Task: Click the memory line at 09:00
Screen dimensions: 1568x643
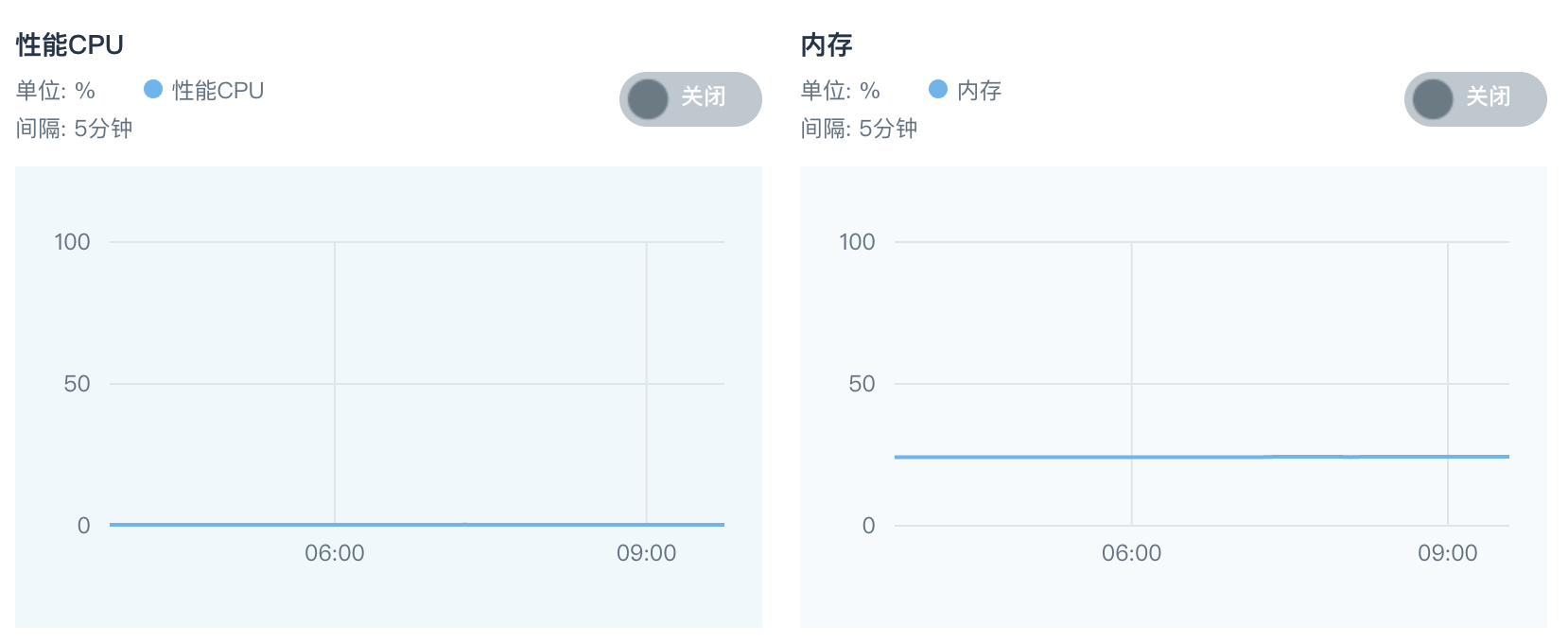Action: click(x=1448, y=457)
